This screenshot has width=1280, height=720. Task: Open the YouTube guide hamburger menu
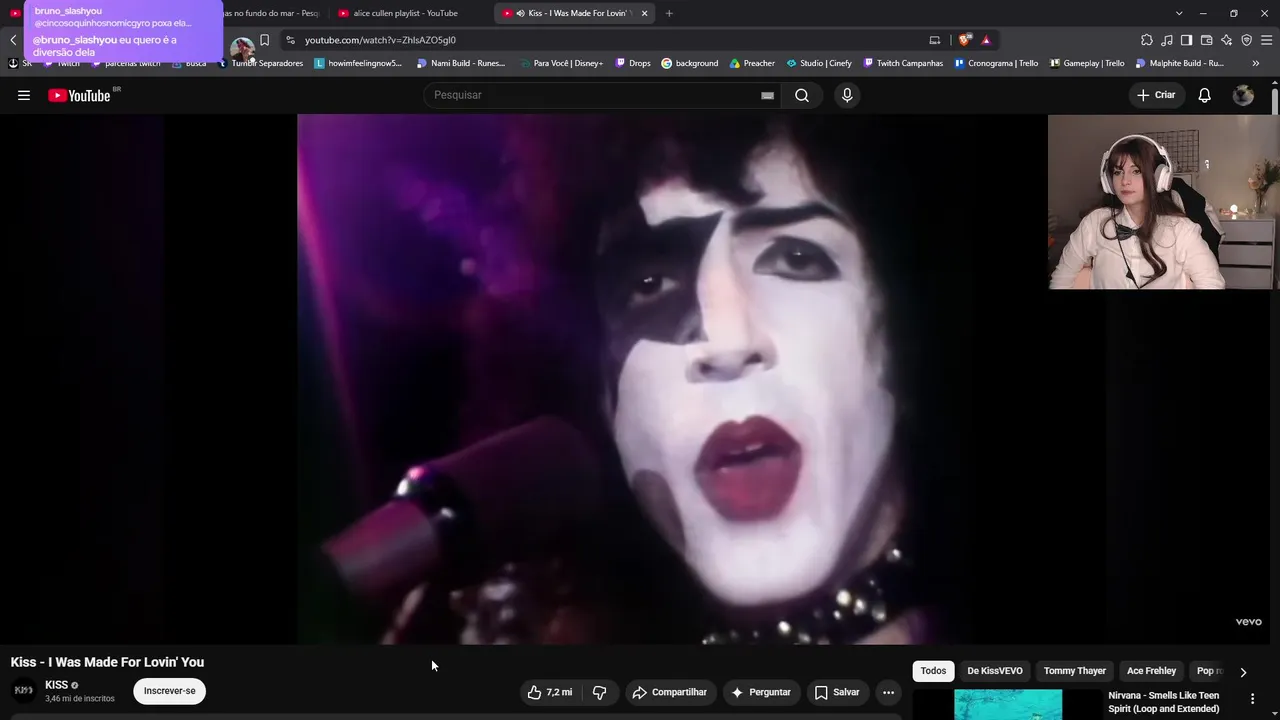tap(24, 95)
